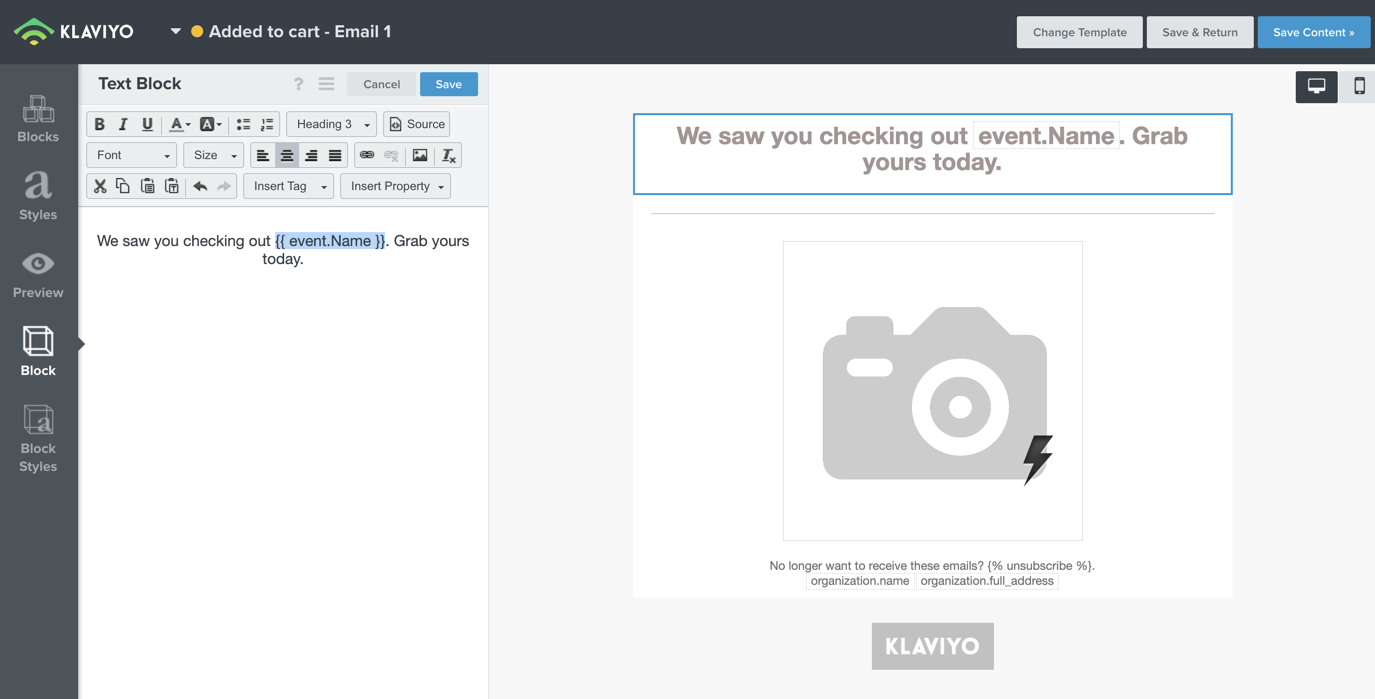Select the Block sidebar tab

pos(38,352)
